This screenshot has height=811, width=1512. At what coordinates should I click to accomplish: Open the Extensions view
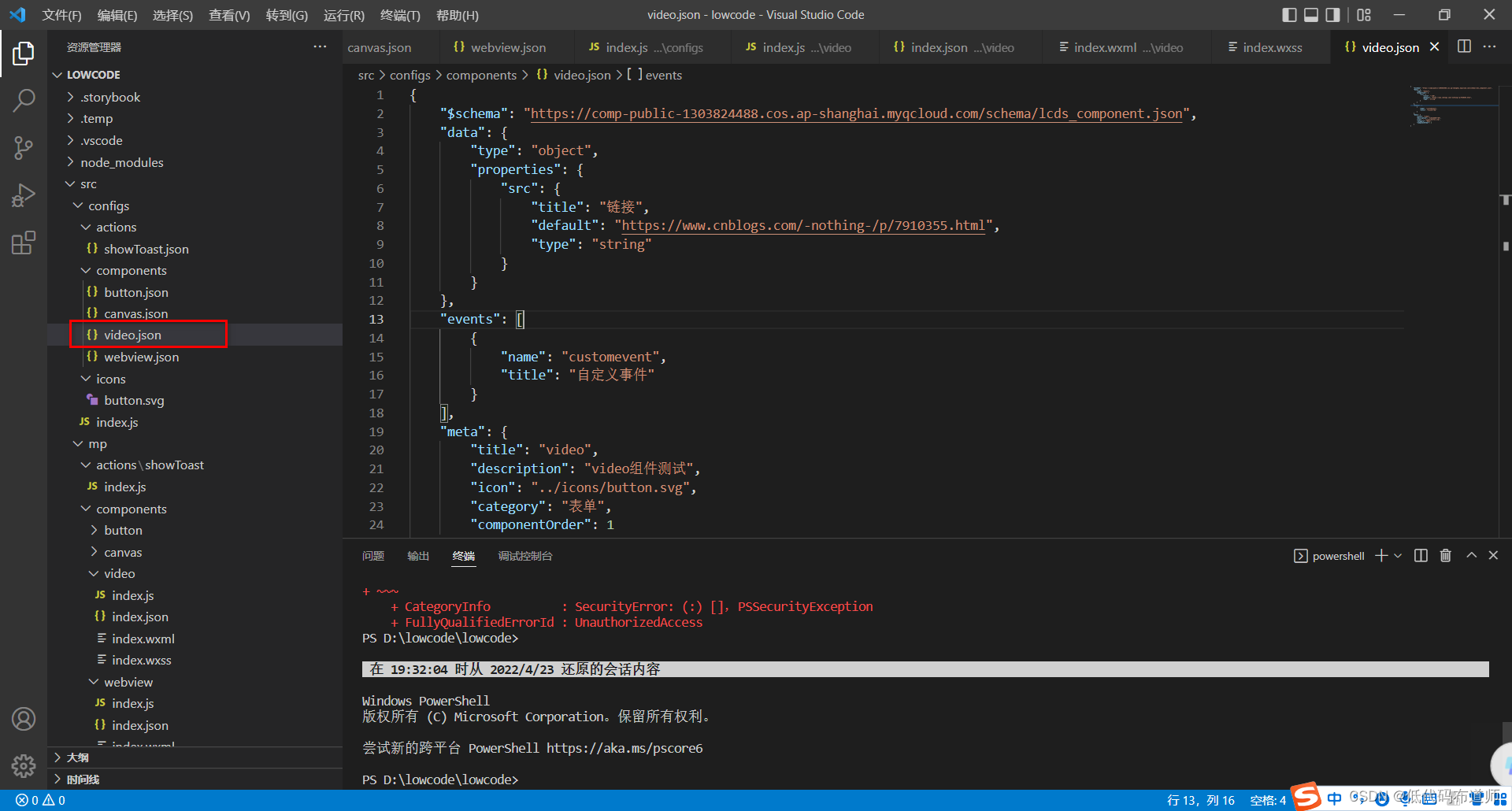point(24,243)
